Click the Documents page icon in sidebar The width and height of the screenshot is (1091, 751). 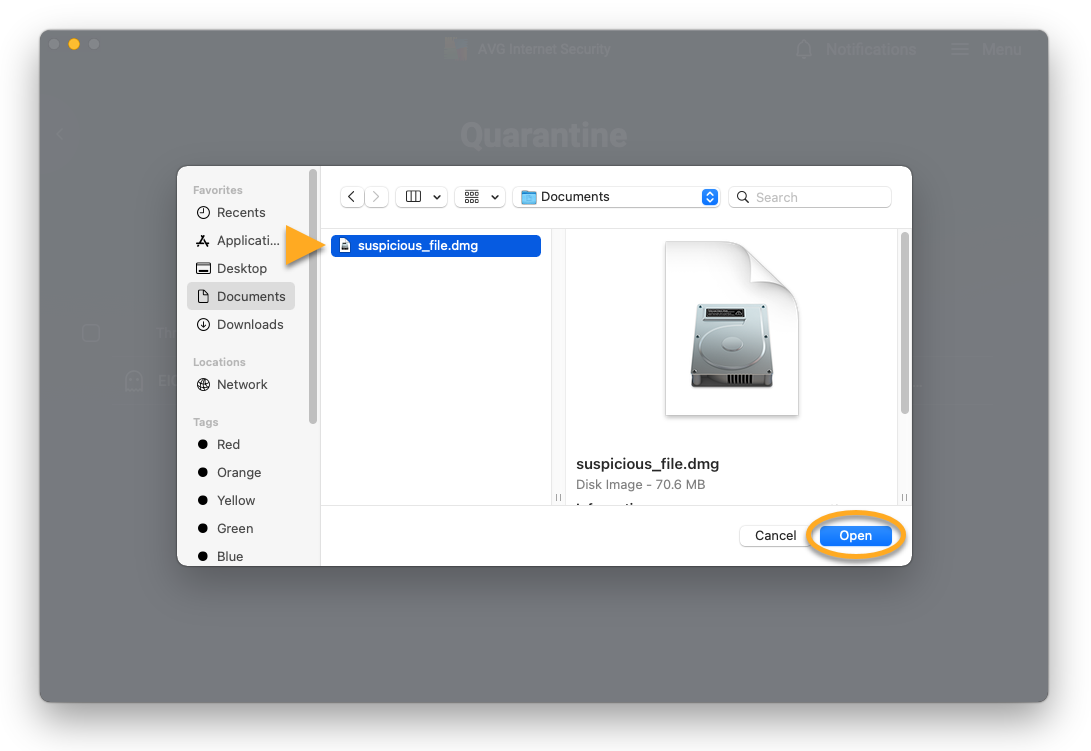tap(203, 297)
